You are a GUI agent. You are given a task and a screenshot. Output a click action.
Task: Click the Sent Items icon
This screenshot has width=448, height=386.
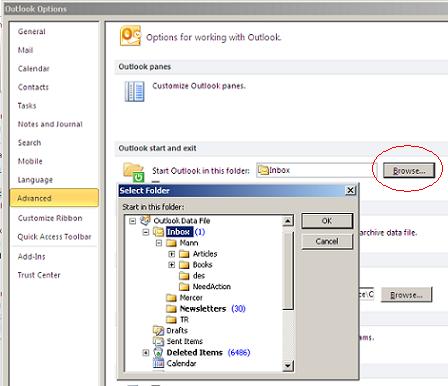click(x=158, y=341)
